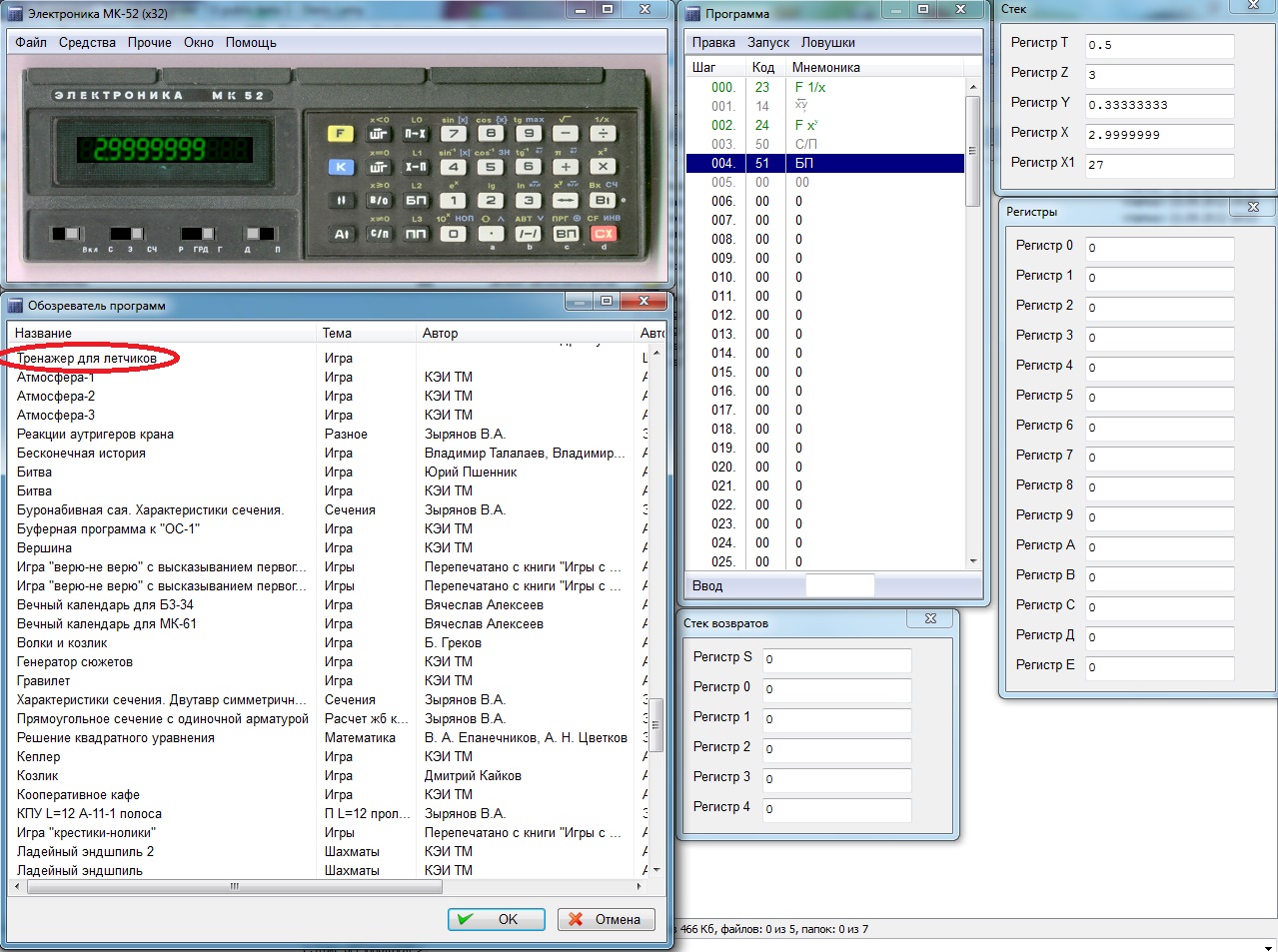This screenshot has width=1278, height=952.
Task: Tap digit 1 on calculator keypad
Action: coord(453,201)
